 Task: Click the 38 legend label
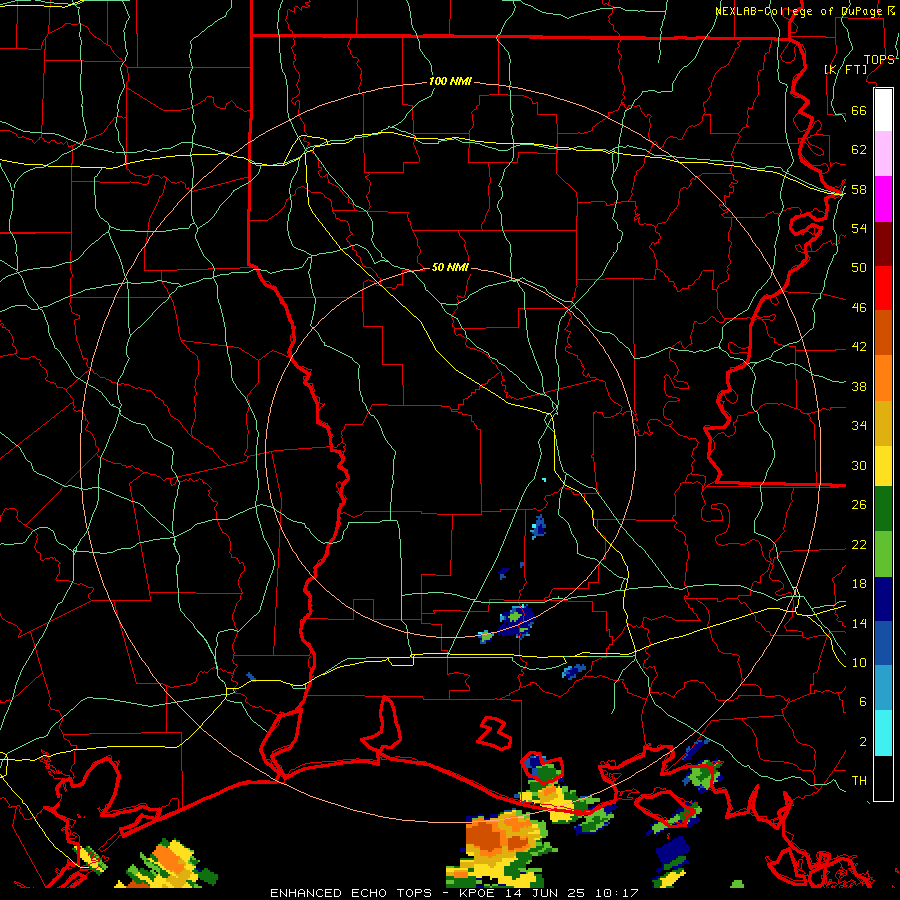[859, 386]
